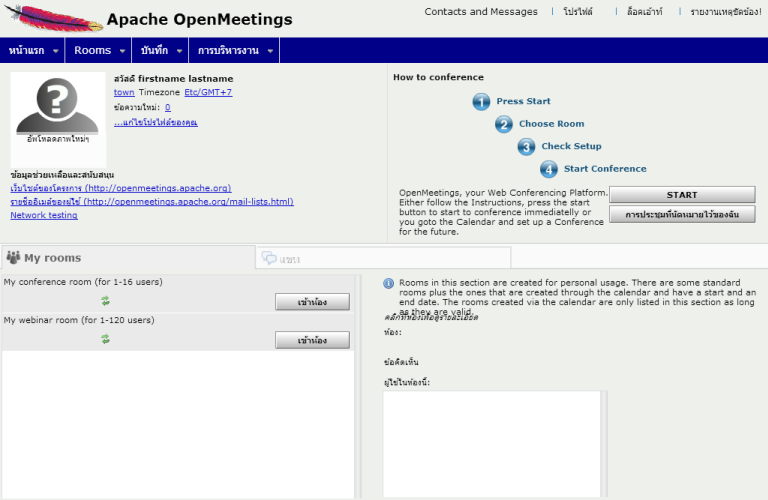
Task: Open the Network testing link
Action: [44, 215]
